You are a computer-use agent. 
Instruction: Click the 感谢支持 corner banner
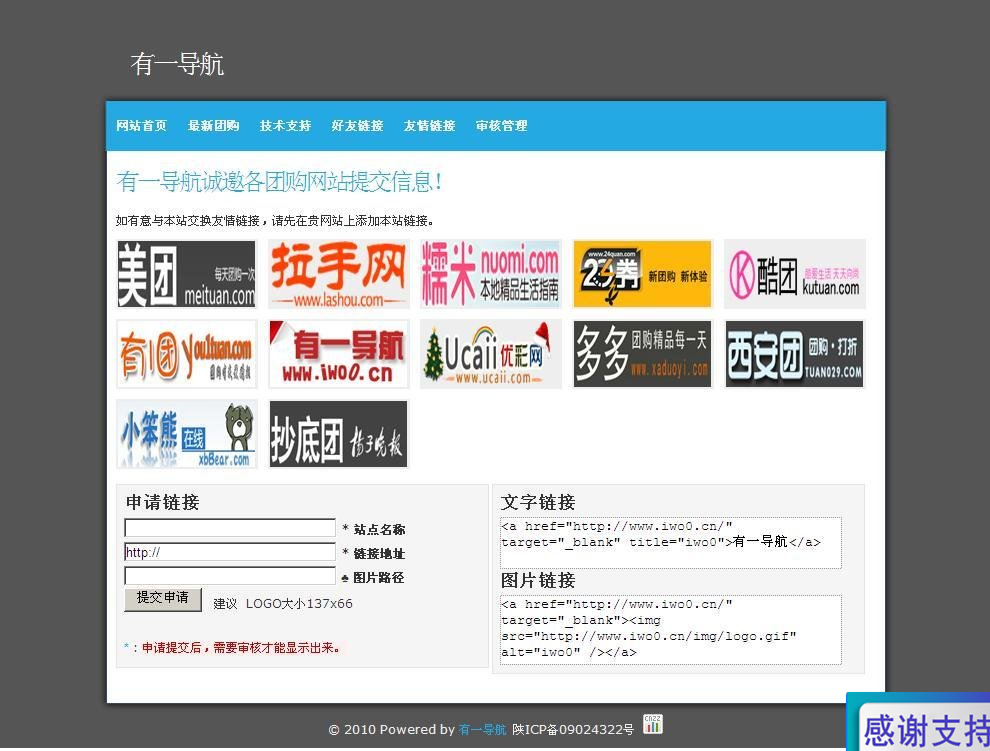919,722
